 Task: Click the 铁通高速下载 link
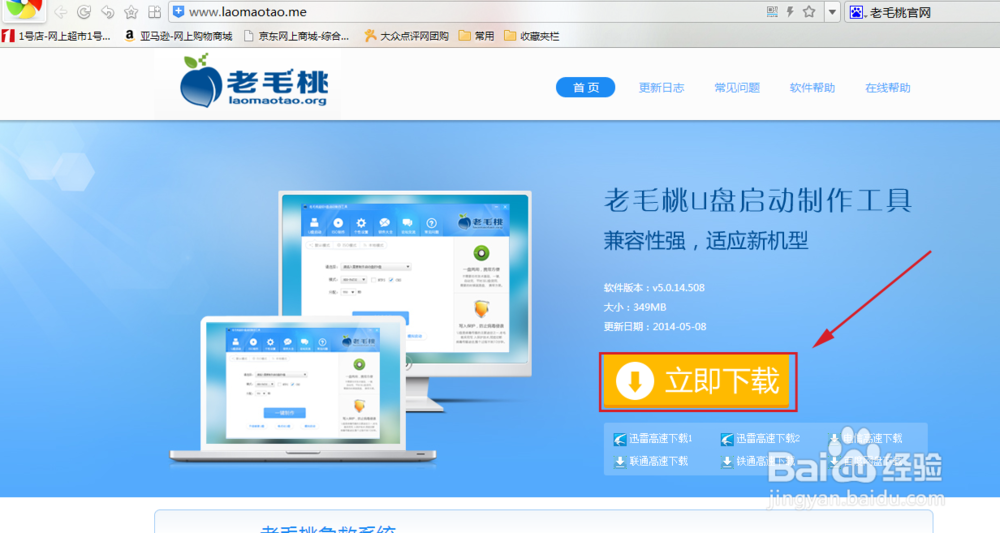coord(758,461)
